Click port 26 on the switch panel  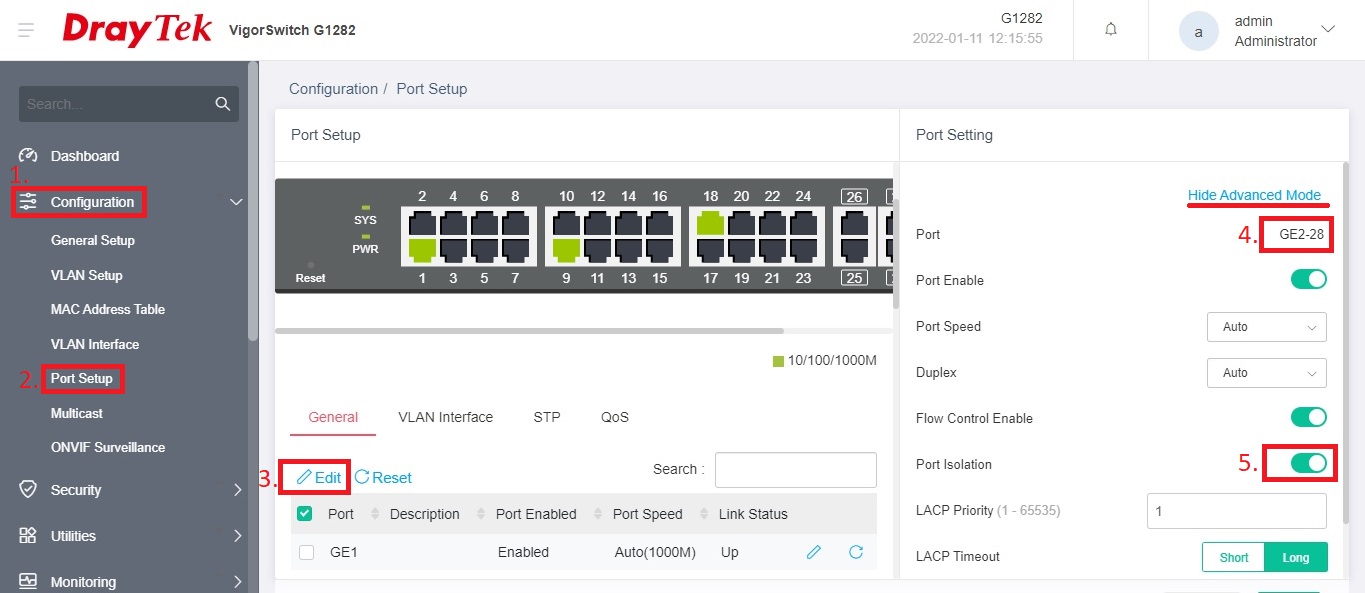(854, 222)
